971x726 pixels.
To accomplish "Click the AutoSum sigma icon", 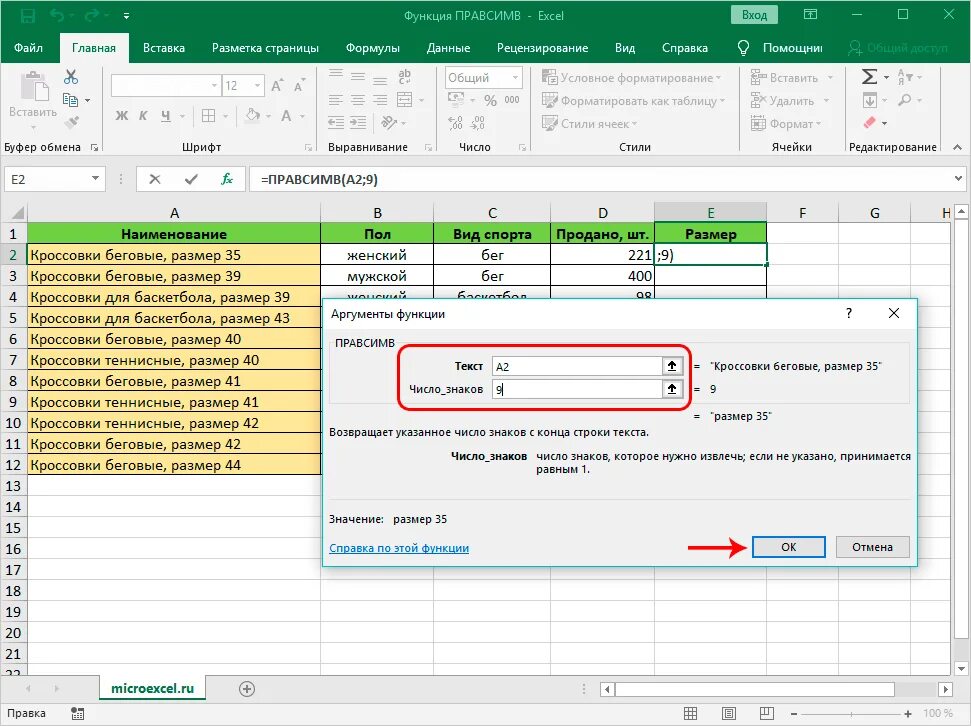I will (x=869, y=77).
